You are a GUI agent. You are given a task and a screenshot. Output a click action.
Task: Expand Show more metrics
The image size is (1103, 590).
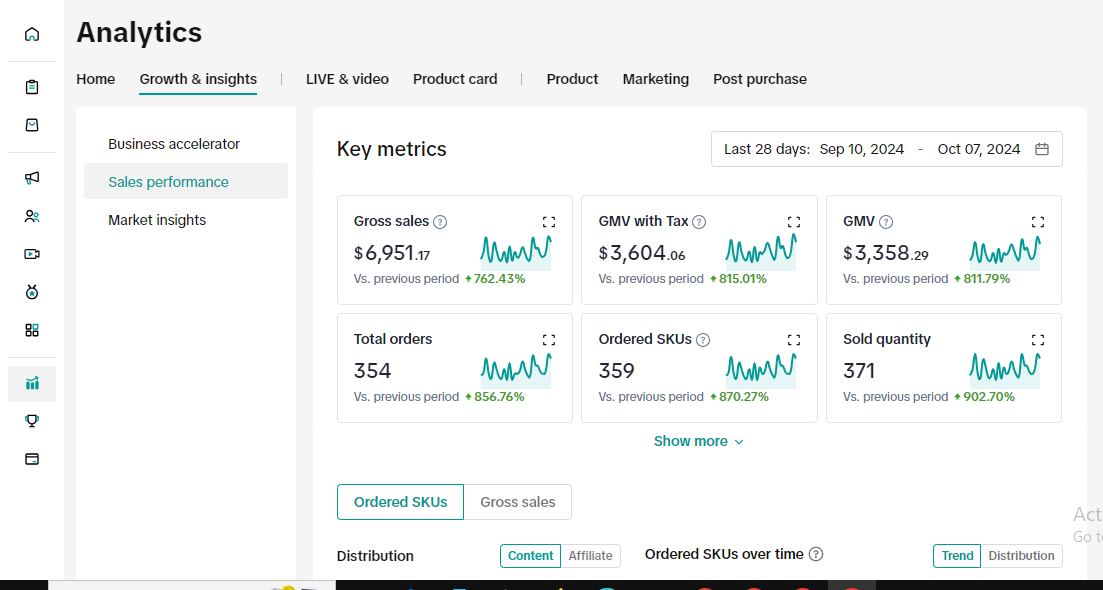pos(699,442)
